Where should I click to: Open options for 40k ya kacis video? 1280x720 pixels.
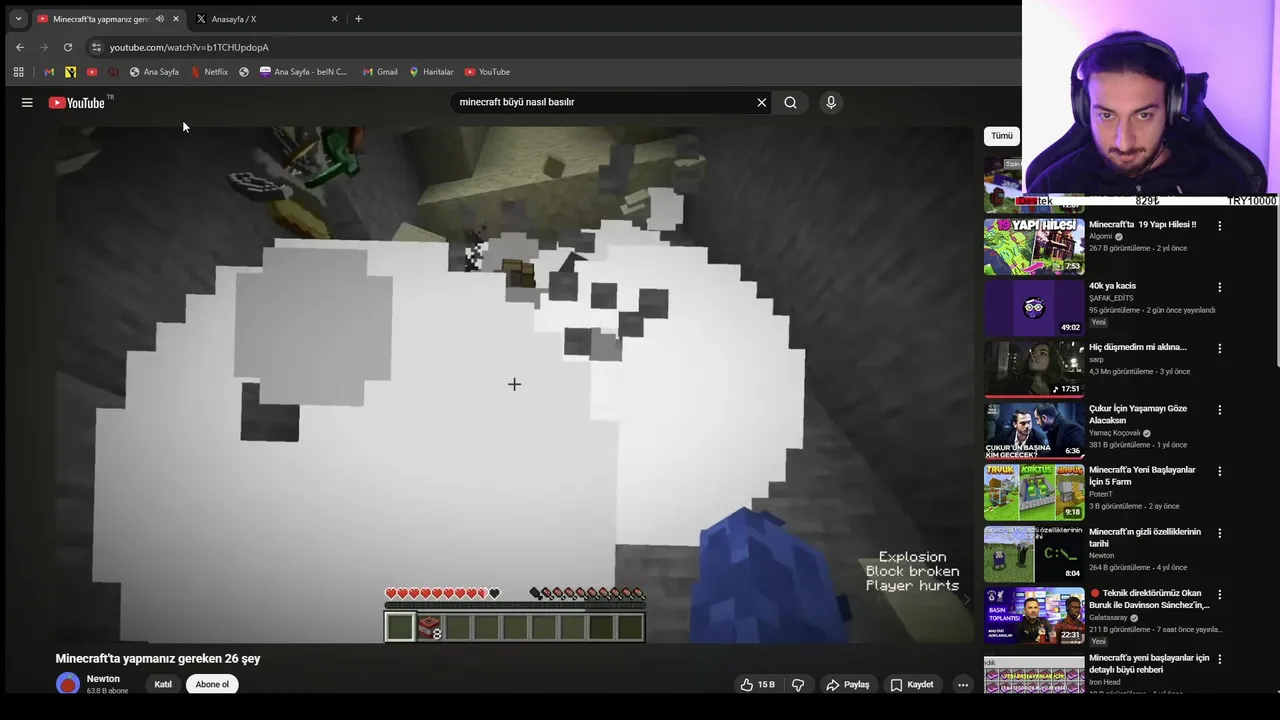click(1219, 287)
